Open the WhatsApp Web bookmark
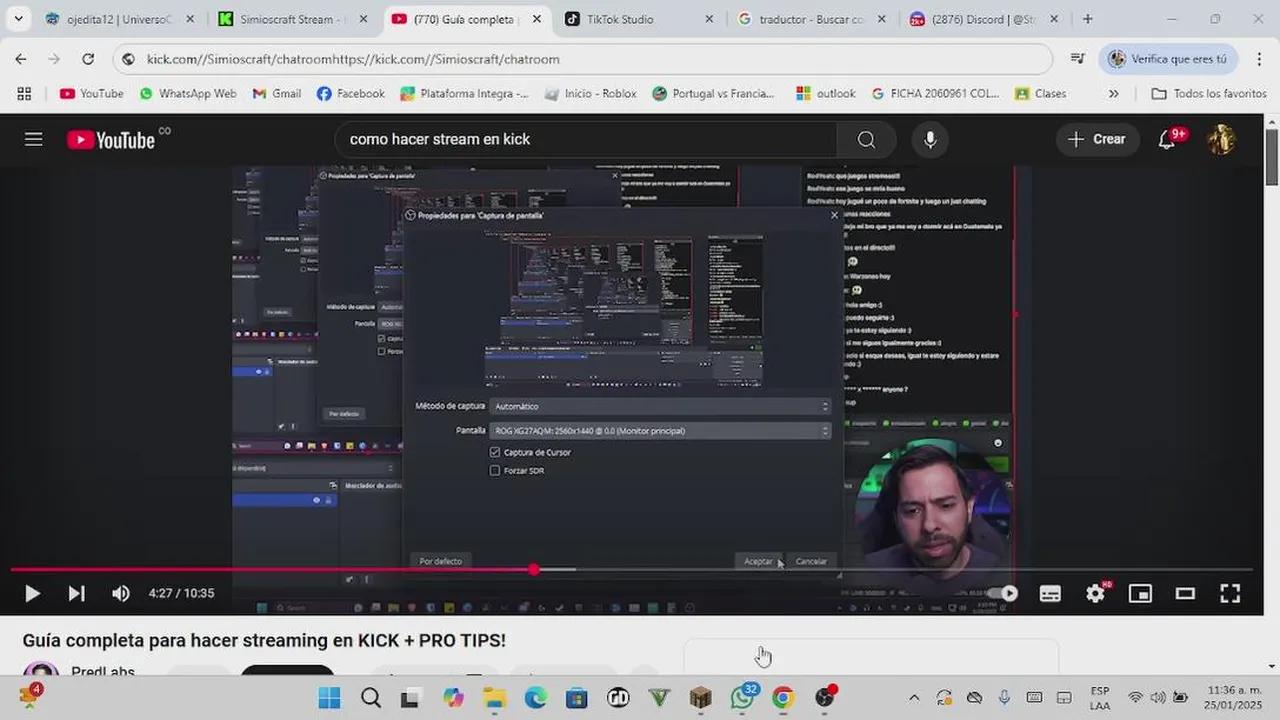This screenshot has height=720, width=1280. (188, 93)
